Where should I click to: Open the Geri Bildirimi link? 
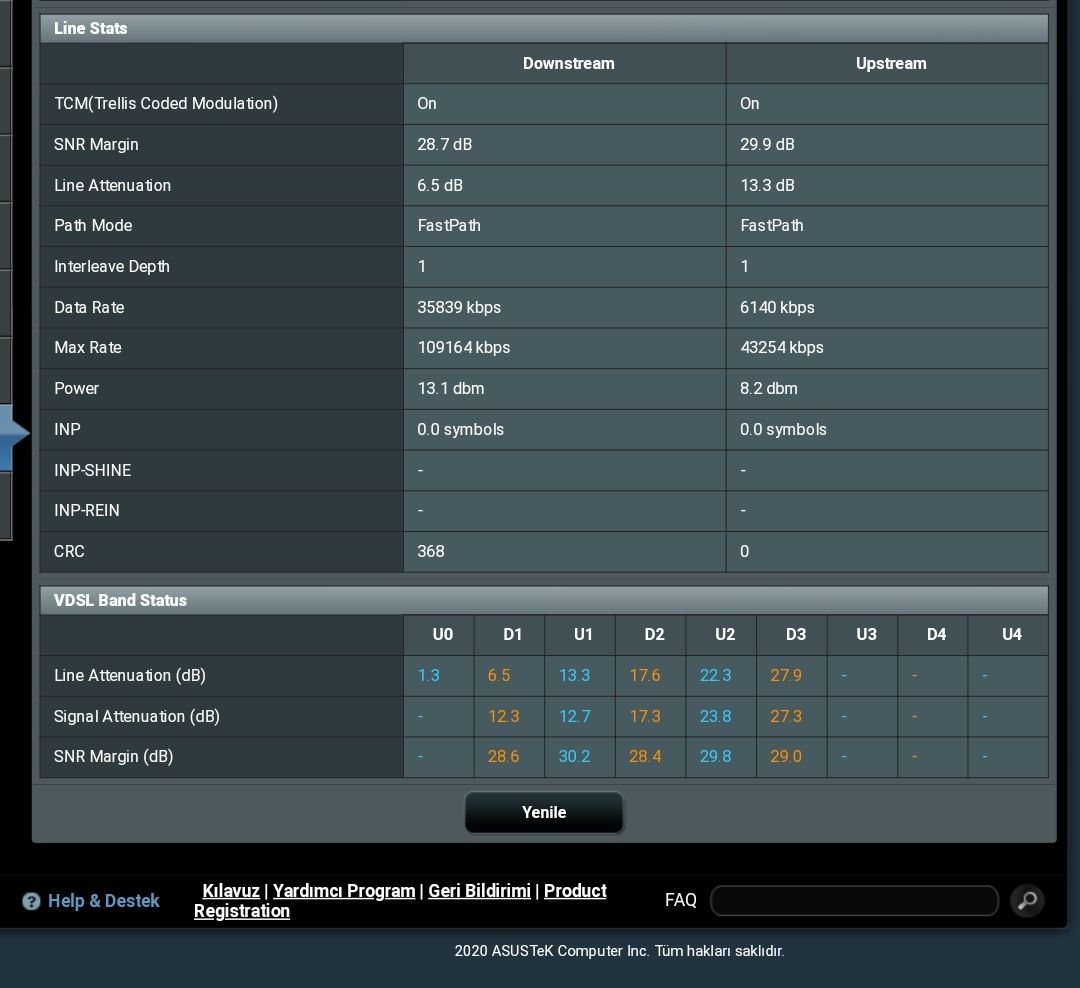coord(479,891)
